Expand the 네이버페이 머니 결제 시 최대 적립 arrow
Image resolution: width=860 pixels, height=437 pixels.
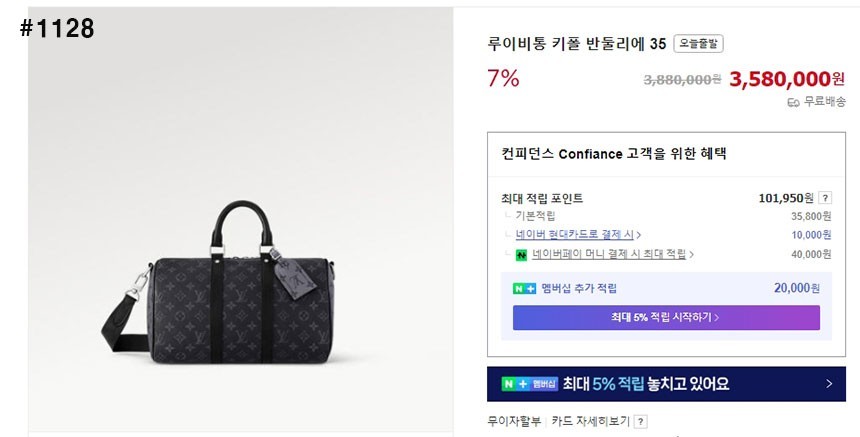coord(691,255)
